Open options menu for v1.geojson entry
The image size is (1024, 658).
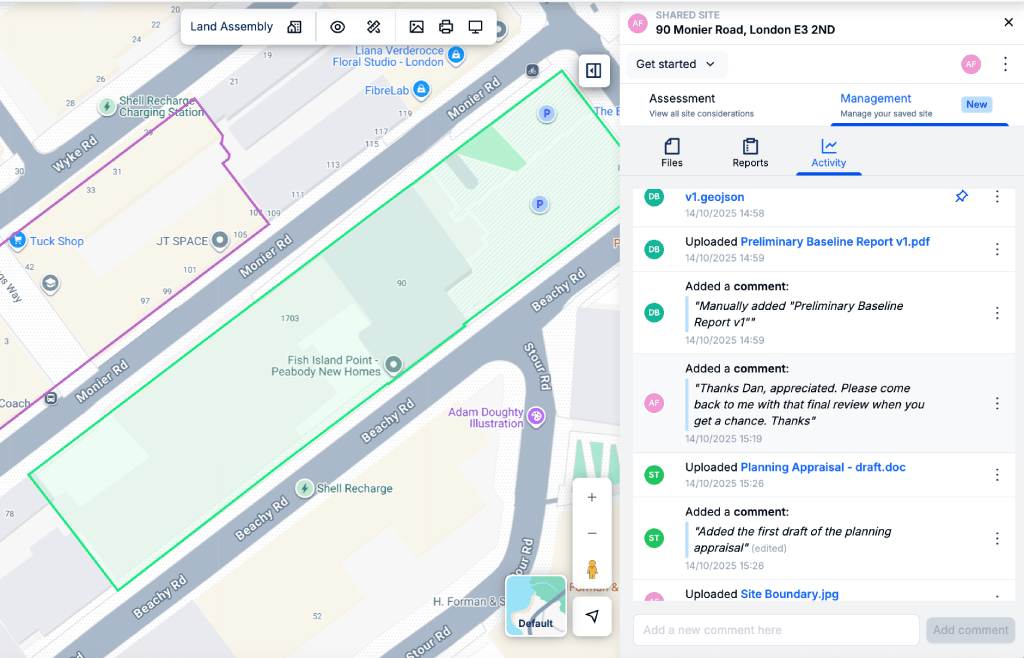pyautogui.click(x=996, y=197)
